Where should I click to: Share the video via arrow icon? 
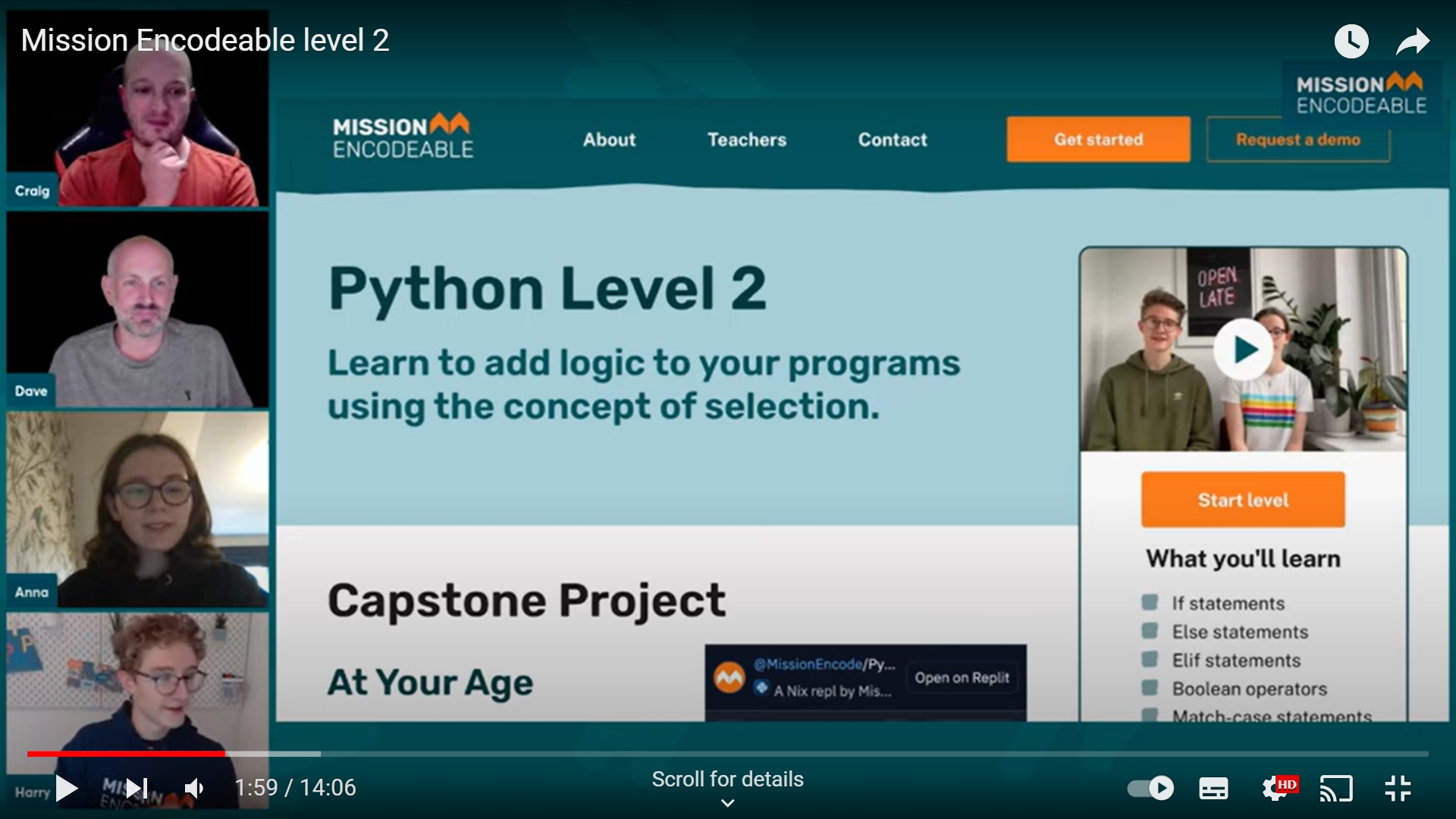point(1413,41)
